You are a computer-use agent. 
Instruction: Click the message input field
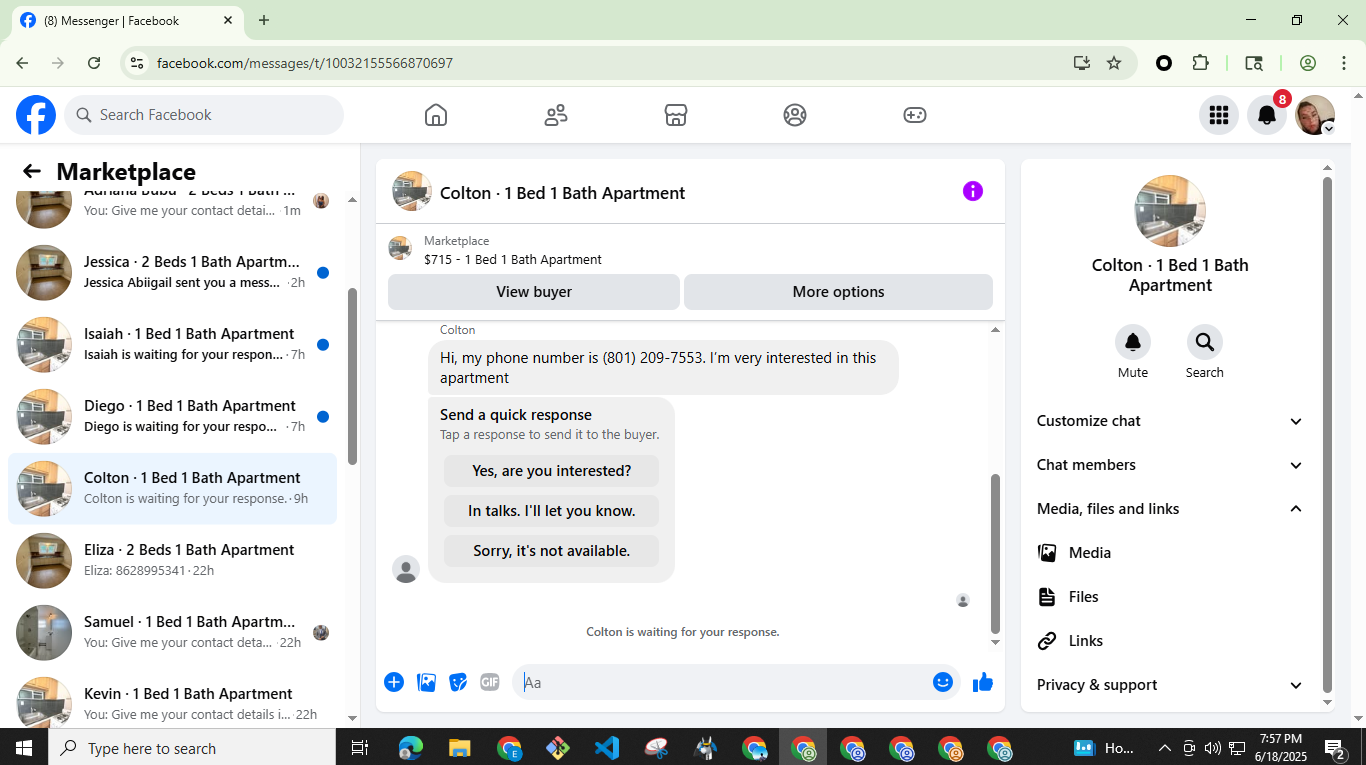point(722,682)
